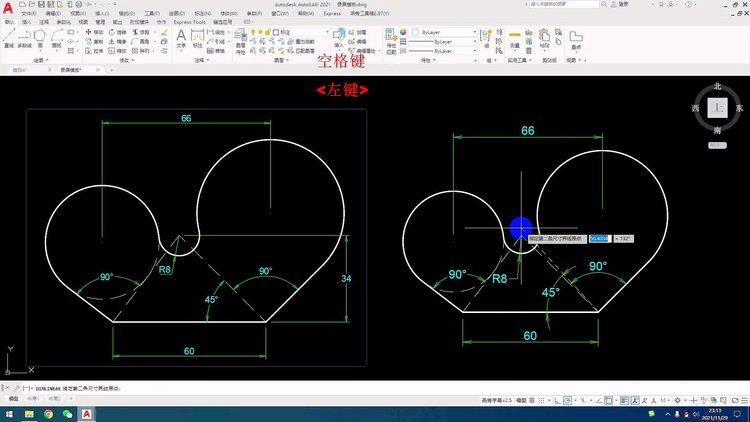750x422 pixels.
Task: Click the AutoCAD application menu logo
Action: (x=8, y=8)
